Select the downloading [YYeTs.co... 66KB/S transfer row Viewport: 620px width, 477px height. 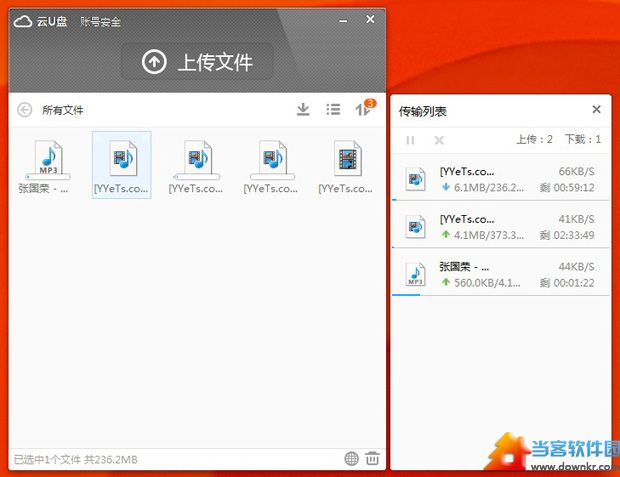tap(500, 179)
